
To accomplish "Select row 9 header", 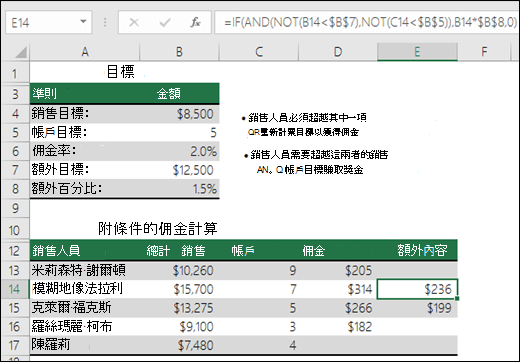I will click(x=15, y=208).
